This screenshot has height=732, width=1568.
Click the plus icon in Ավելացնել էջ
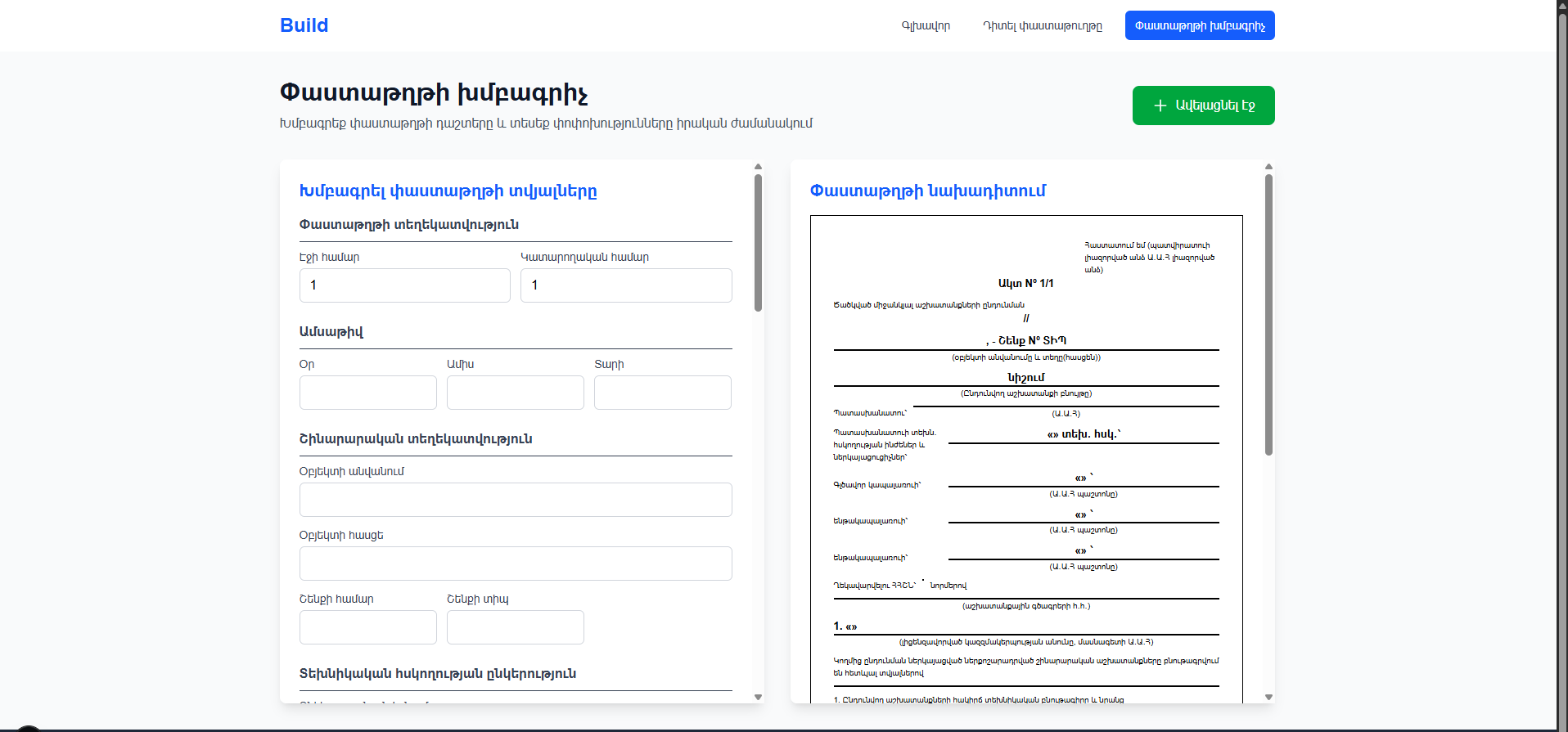[x=1160, y=106]
